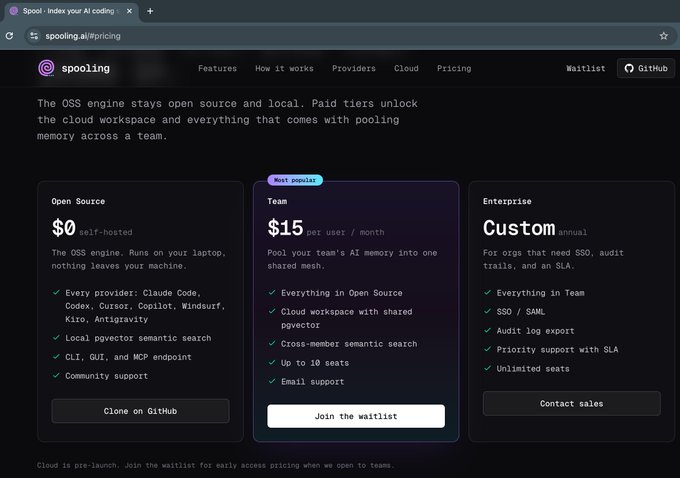This screenshot has width=680, height=478.
Task: Click the 'Community support' text
Action: point(107,376)
